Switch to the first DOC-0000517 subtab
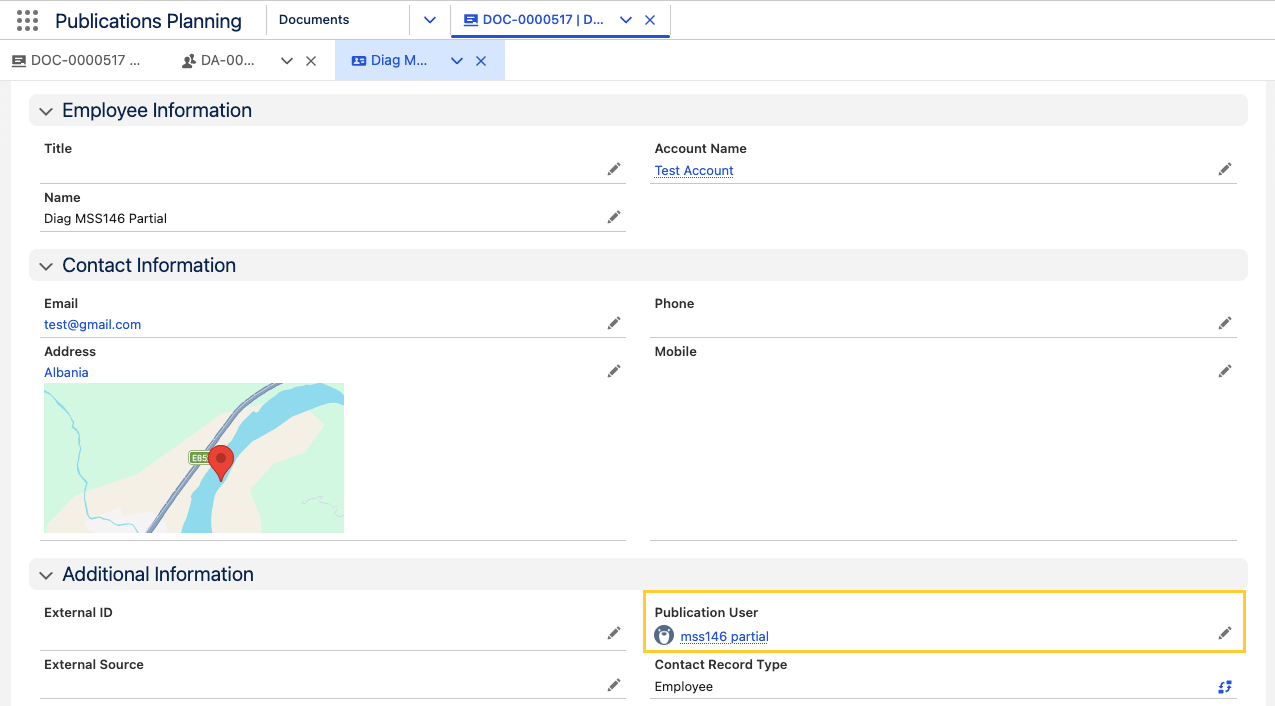This screenshot has height=706, width=1275. coord(76,61)
